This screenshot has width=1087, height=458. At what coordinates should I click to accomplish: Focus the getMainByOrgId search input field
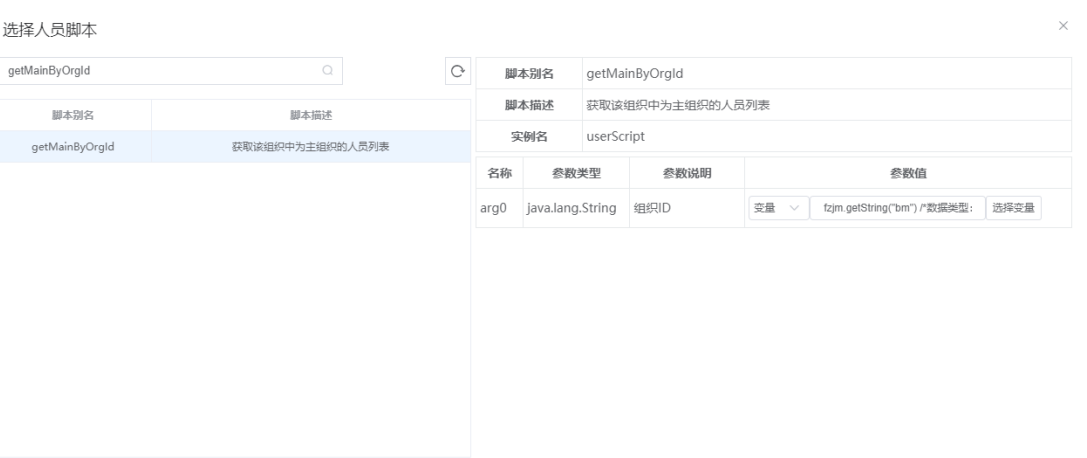tap(171, 71)
